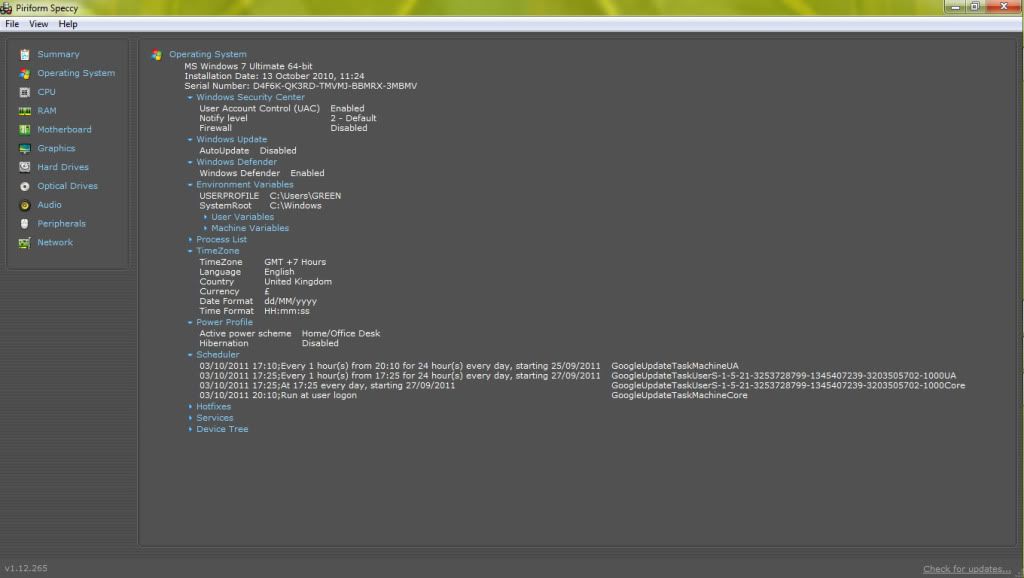Viewport: 1024px width, 578px height.
Task: Click the Windows flag icon beside Operating System heading
Action: point(157,55)
